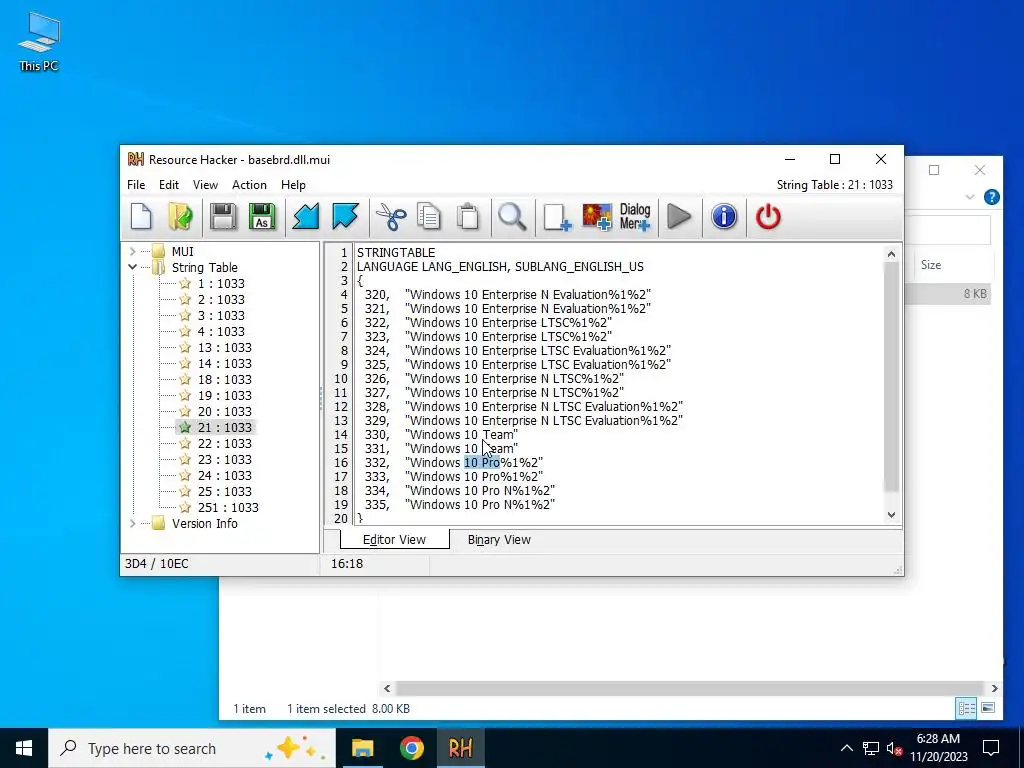Open the blue info icon
The image size is (1024, 768).
tap(724, 217)
